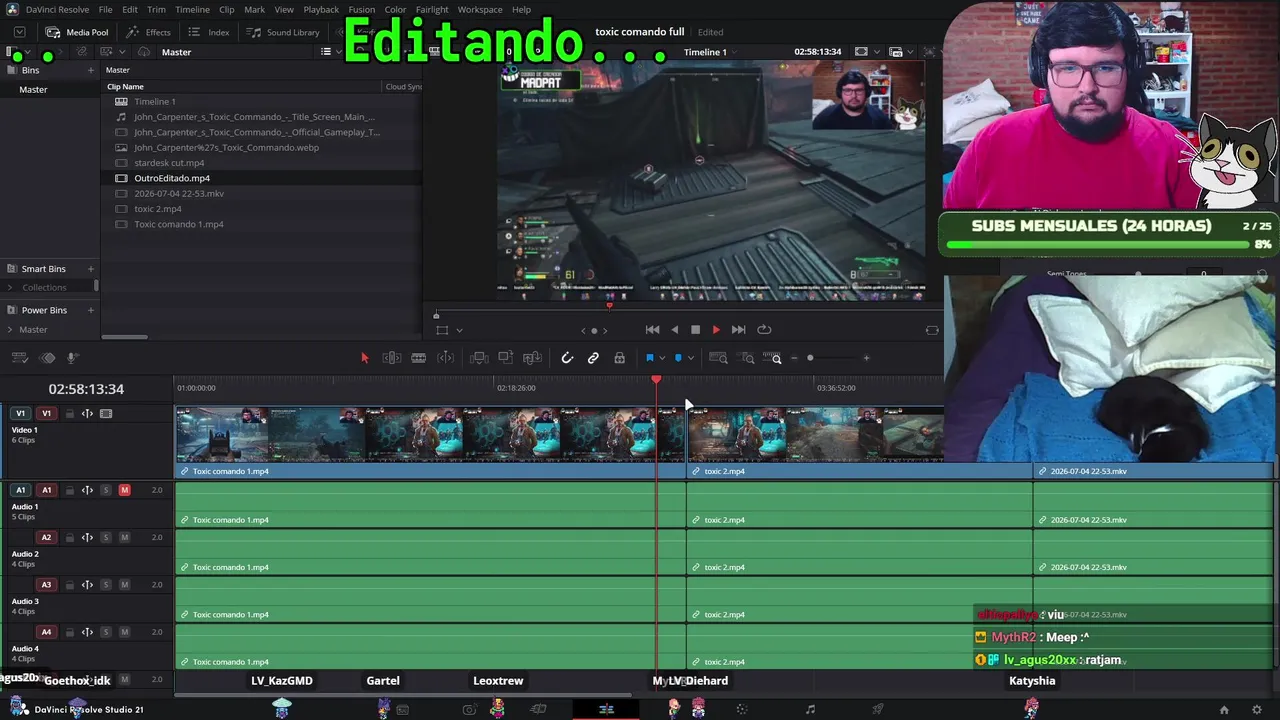Open Project Settings gear icon
This screenshot has width=1280, height=720.
click(1257, 710)
